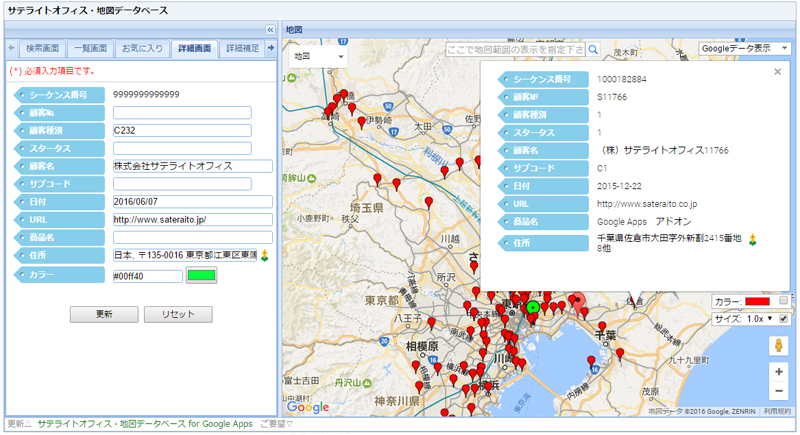Open サテライトオフィス・地図データベース for Google Apps link
This screenshot has height=435, width=800.
(145, 424)
